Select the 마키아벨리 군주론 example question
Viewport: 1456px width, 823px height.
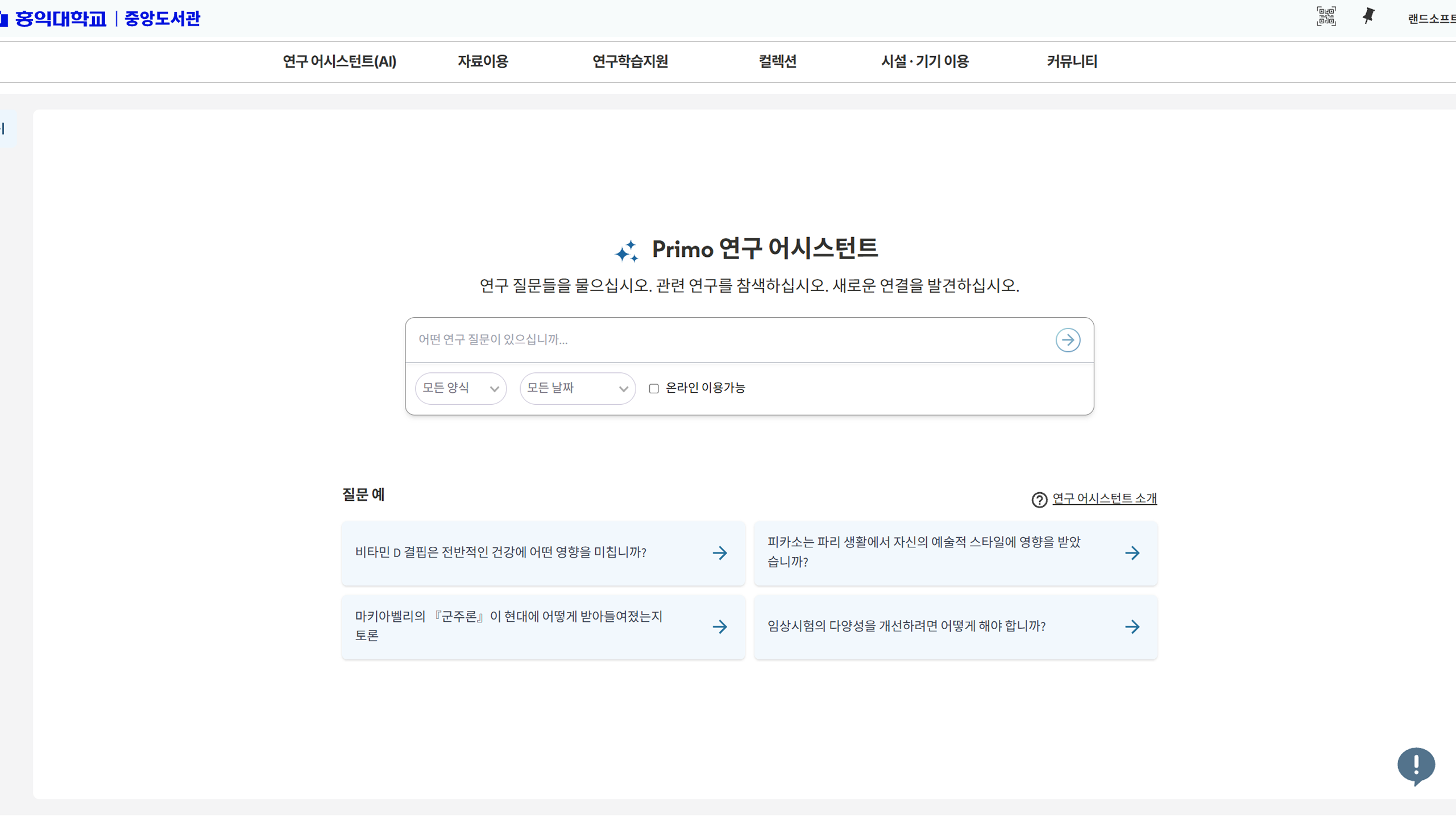(543, 626)
